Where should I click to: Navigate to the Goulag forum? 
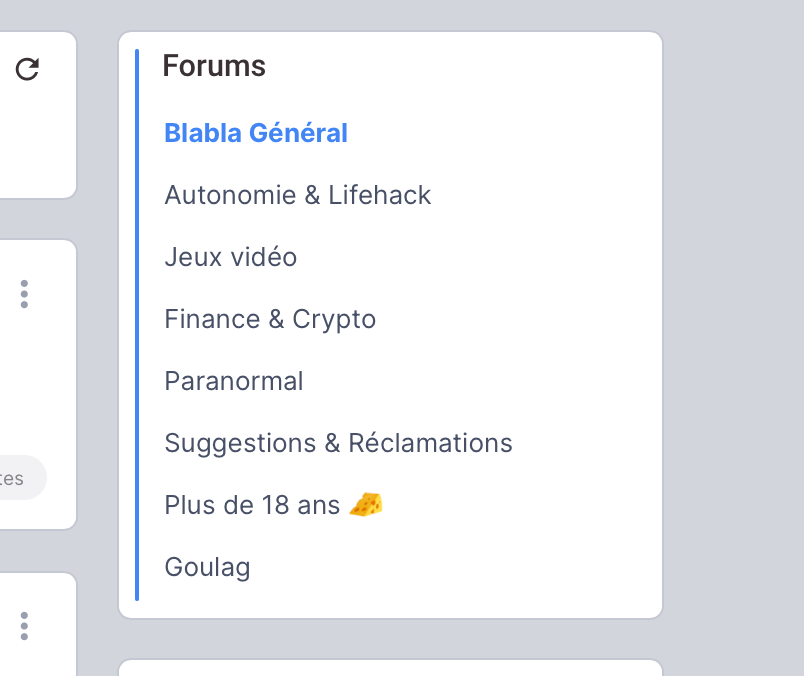[x=207, y=568]
